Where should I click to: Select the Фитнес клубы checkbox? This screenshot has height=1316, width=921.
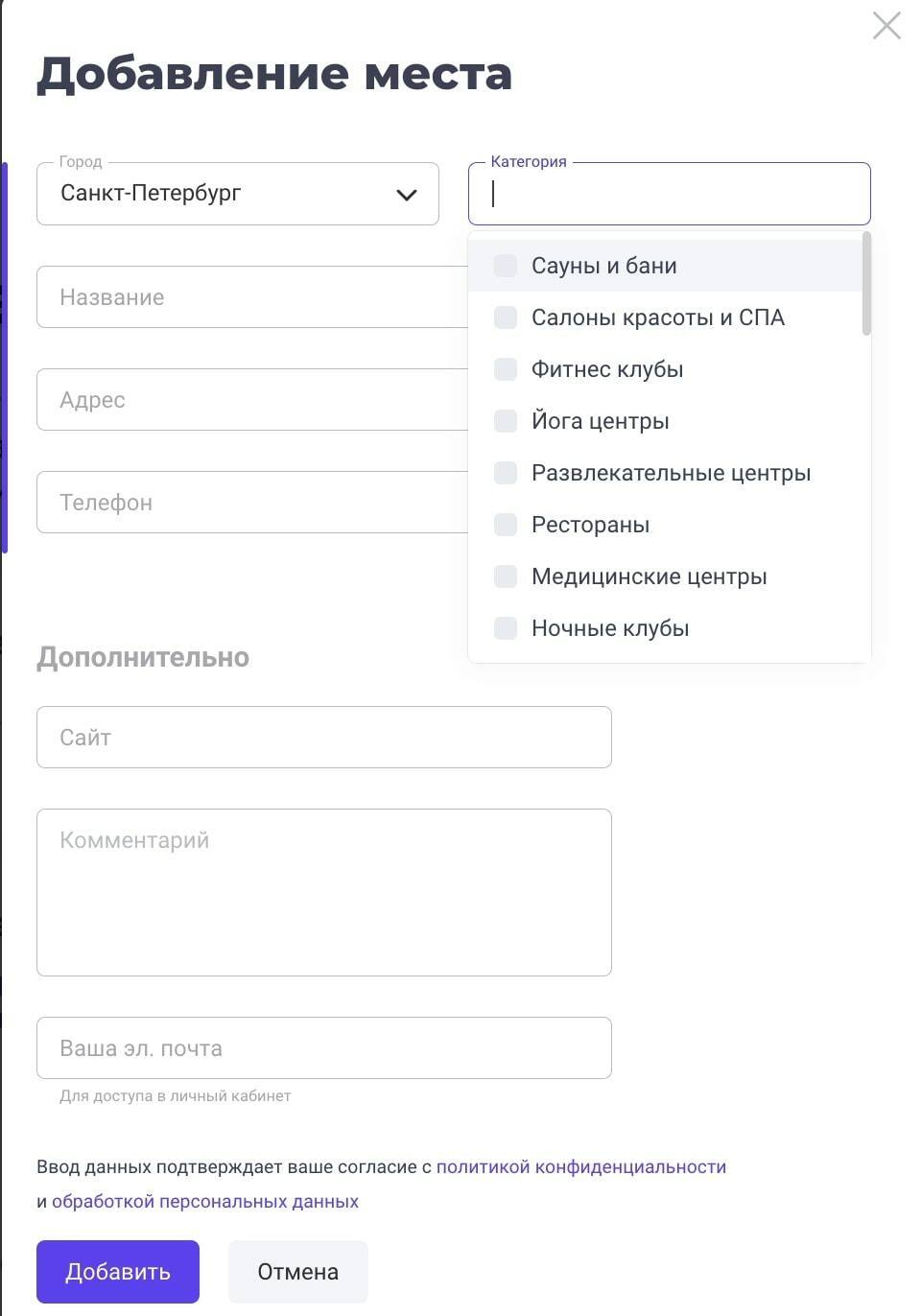506,369
